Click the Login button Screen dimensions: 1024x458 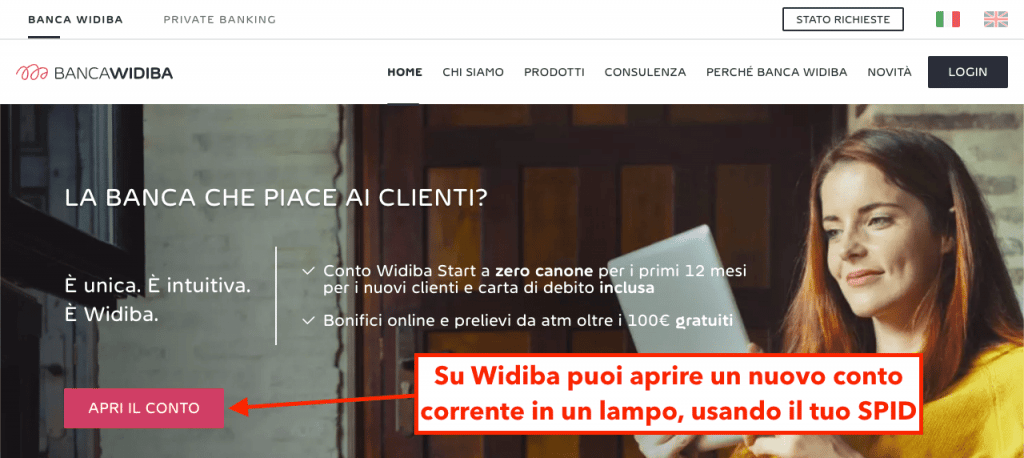click(968, 72)
